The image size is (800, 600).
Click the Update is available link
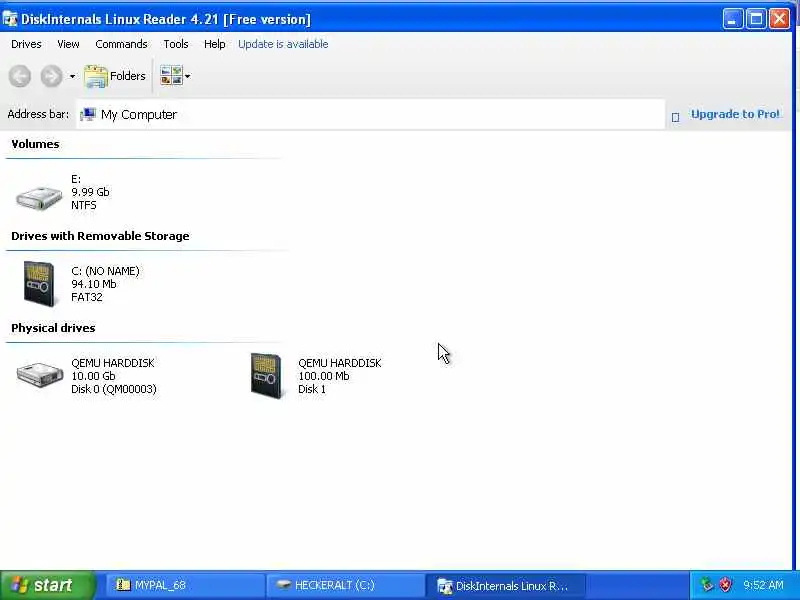click(283, 44)
